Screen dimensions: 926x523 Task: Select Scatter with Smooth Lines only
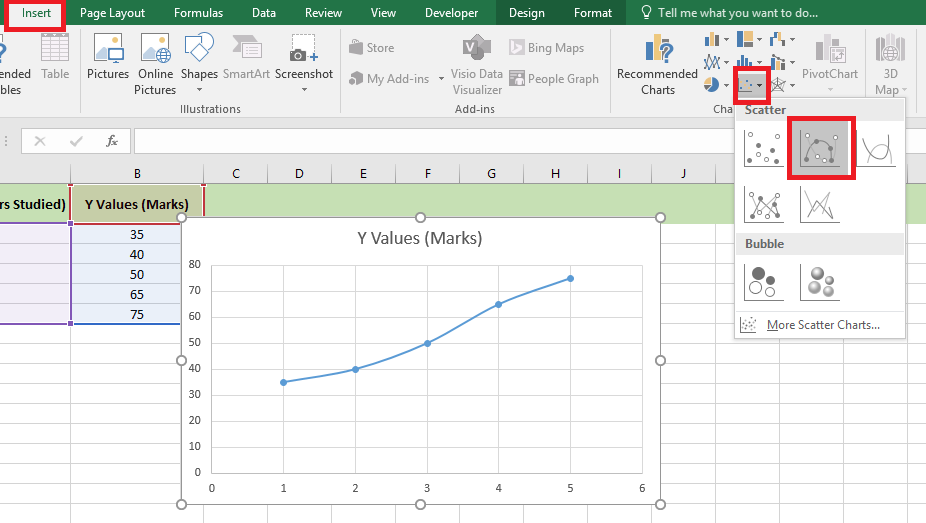tap(876, 148)
